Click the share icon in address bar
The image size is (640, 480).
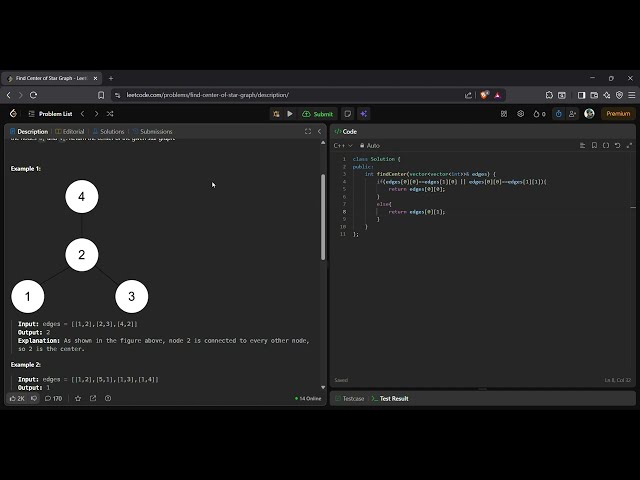pos(468,95)
